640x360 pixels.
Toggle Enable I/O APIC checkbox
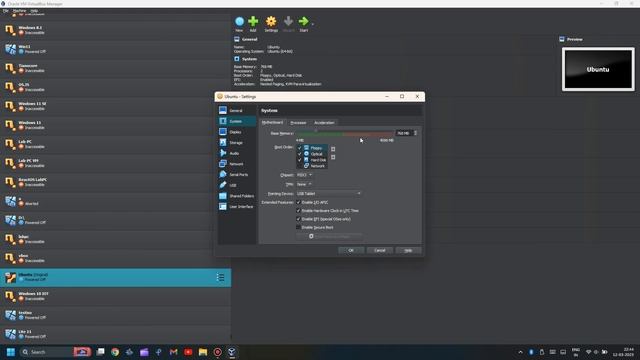click(x=298, y=202)
